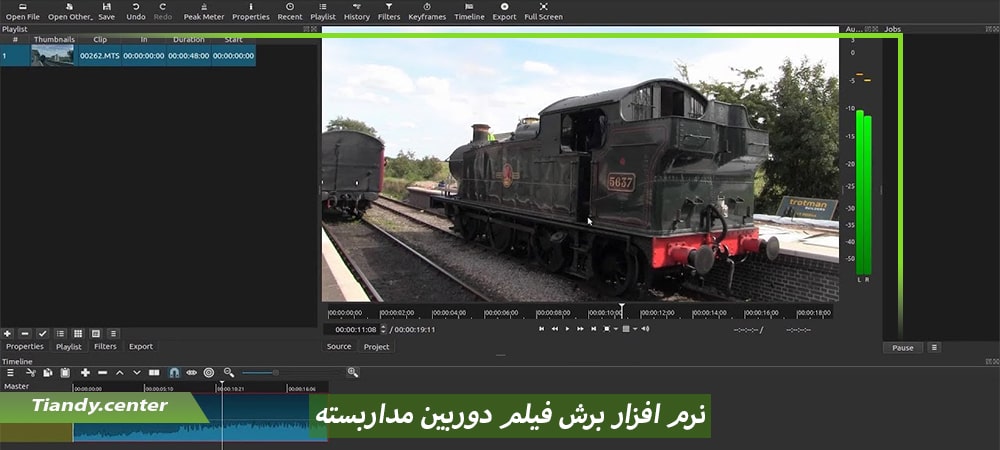Switch to the Properties tab below playlist
This screenshot has height=450, width=1000.
tap(25, 346)
